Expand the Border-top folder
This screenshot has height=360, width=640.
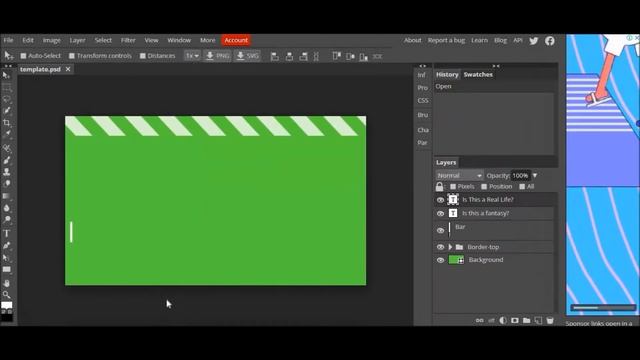tap(450, 247)
